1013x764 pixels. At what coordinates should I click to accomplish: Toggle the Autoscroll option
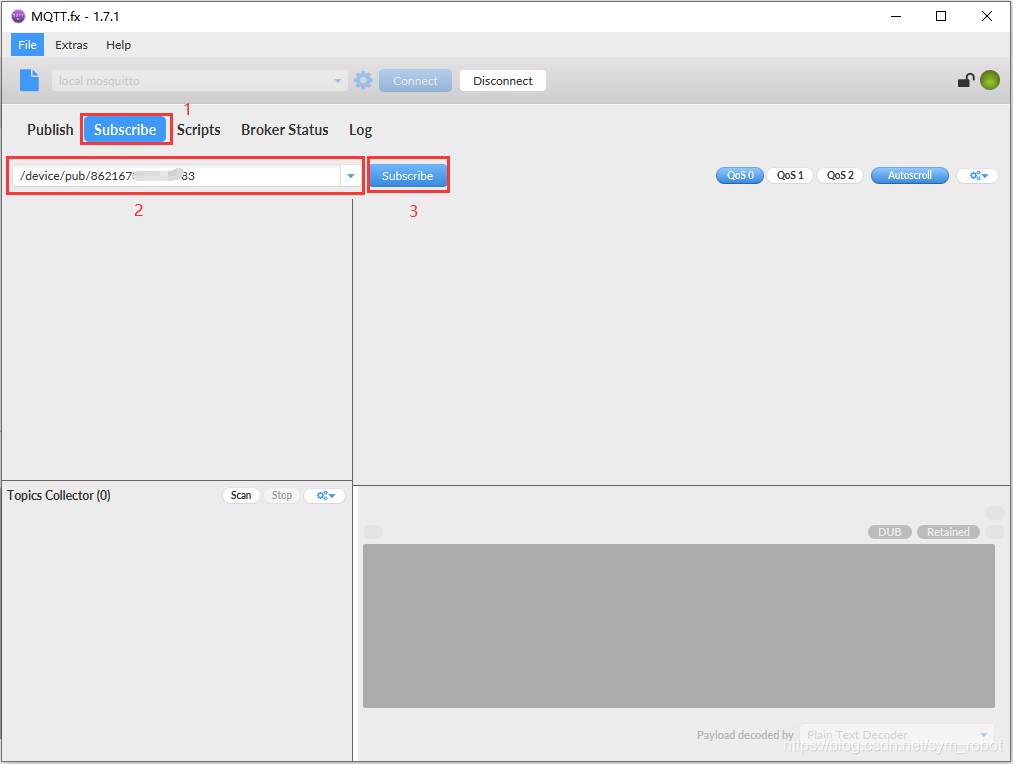pos(910,175)
